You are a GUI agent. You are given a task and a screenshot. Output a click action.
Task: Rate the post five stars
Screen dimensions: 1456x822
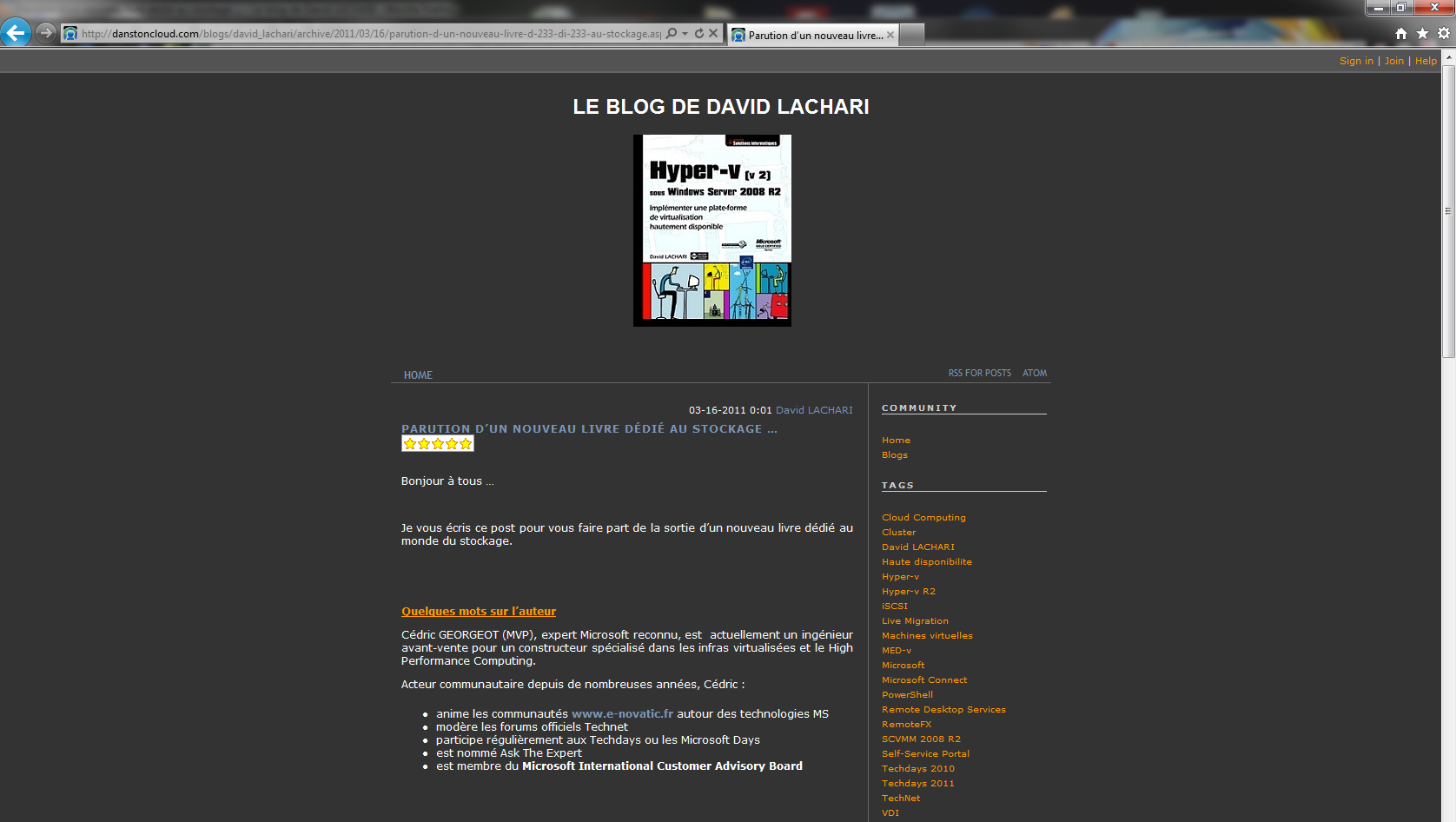click(466, 444)
